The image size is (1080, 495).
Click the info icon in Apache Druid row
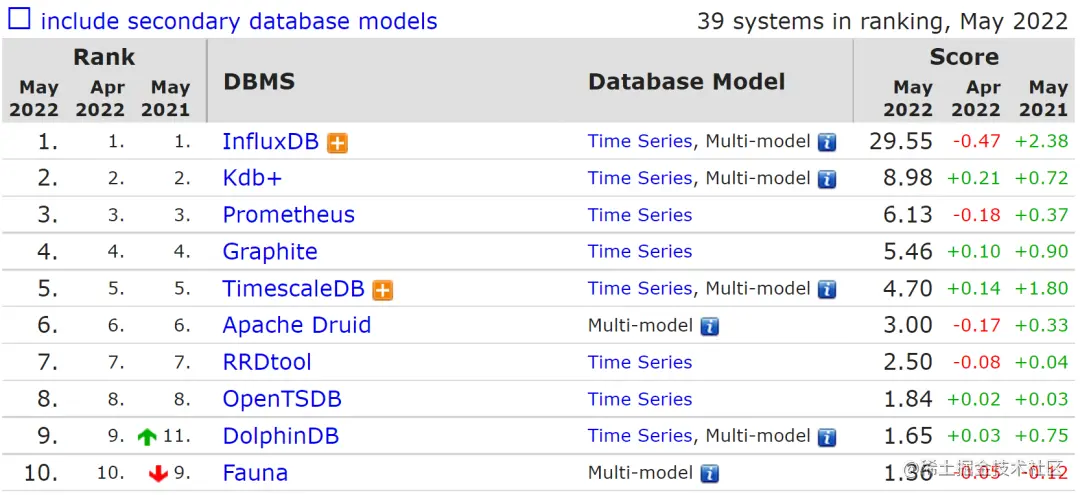point(709,327)
